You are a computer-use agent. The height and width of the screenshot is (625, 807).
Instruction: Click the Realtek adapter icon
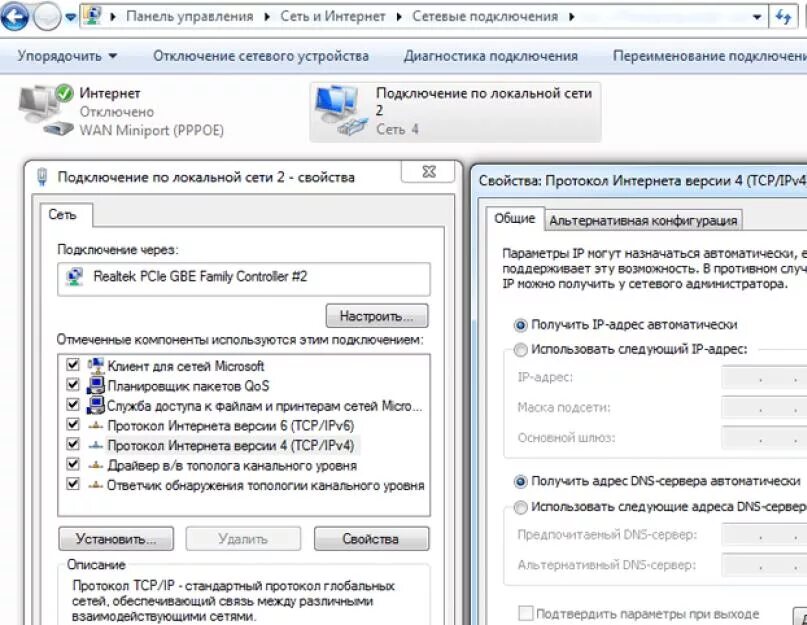pos(75,277)
